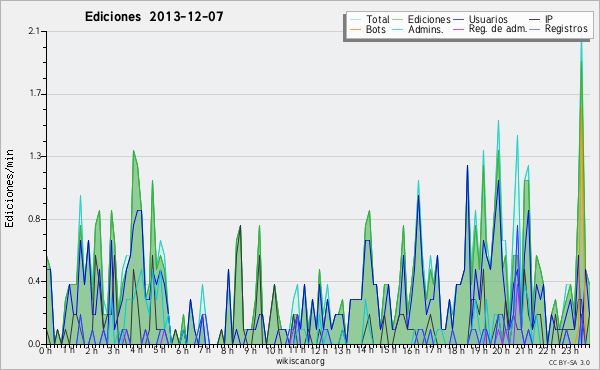Click the green peak at 4 h
Viewport: 600px width, 370px height.
[x=134, y=152]
